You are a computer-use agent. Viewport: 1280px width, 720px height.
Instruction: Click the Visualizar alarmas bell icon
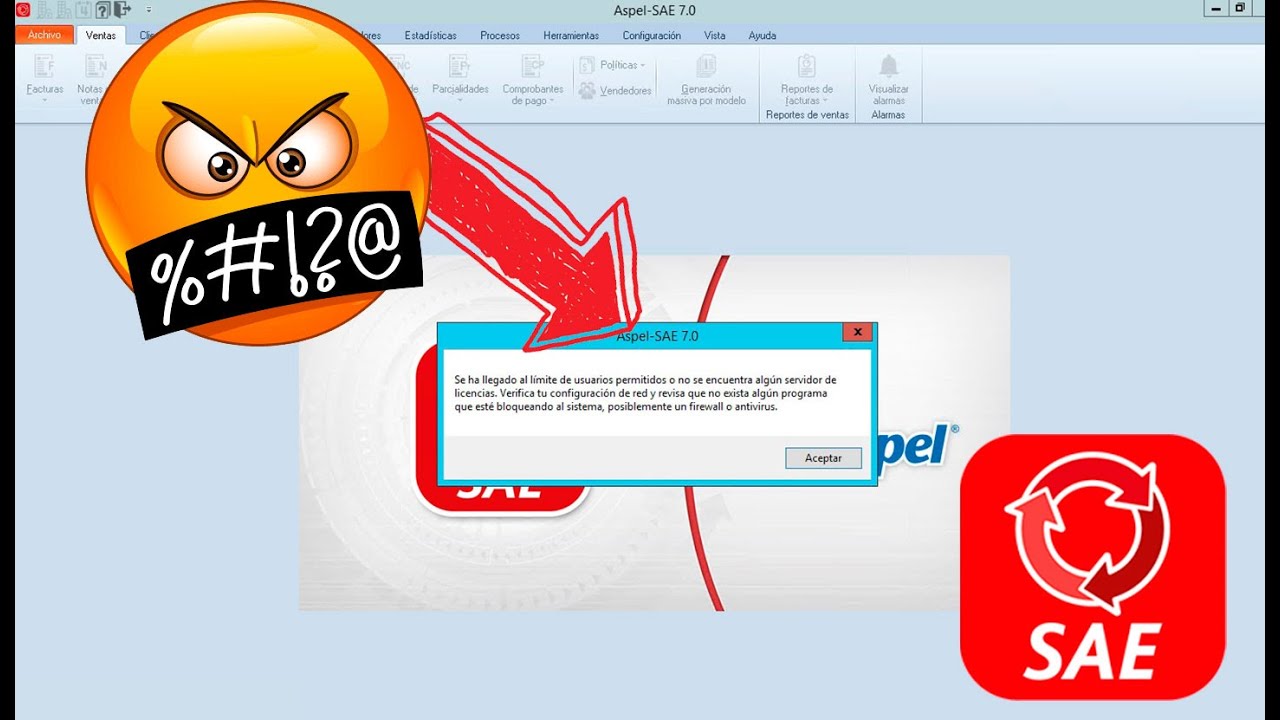pos(888,67)
